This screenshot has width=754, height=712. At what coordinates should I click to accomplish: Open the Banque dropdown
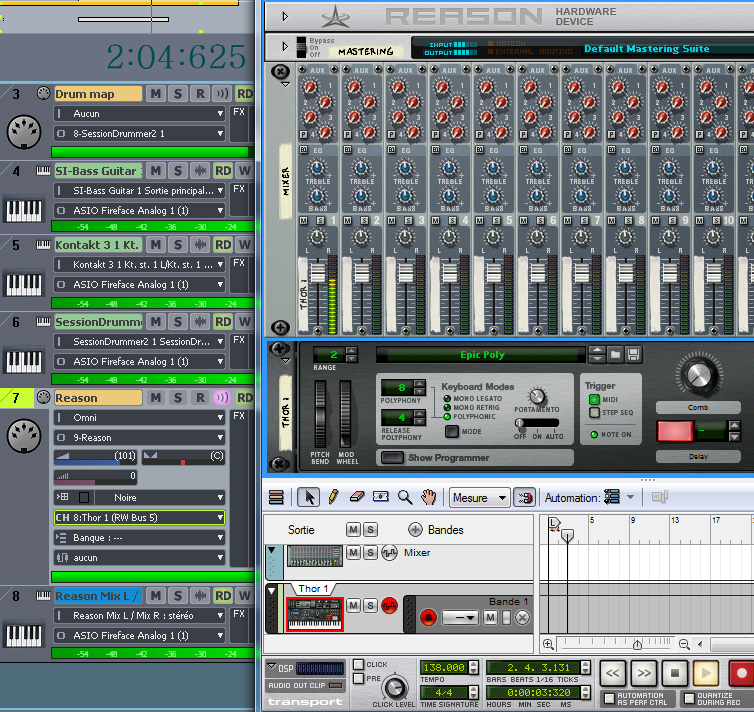(139, 537)
